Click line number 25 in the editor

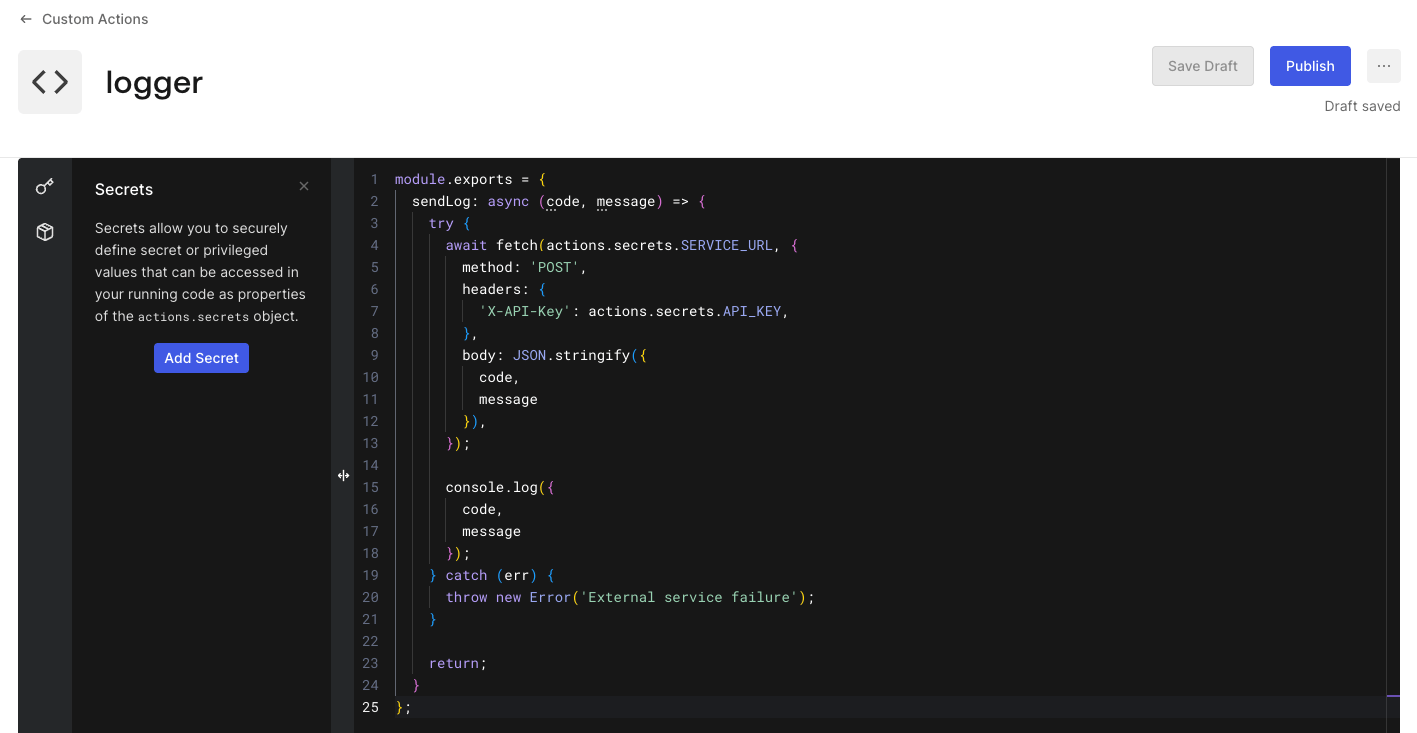pos(370,708)
